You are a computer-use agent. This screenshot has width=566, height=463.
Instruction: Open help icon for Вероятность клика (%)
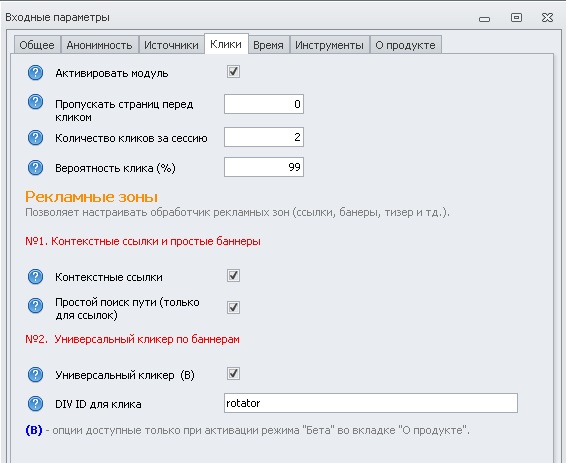[x=35, y=167]
